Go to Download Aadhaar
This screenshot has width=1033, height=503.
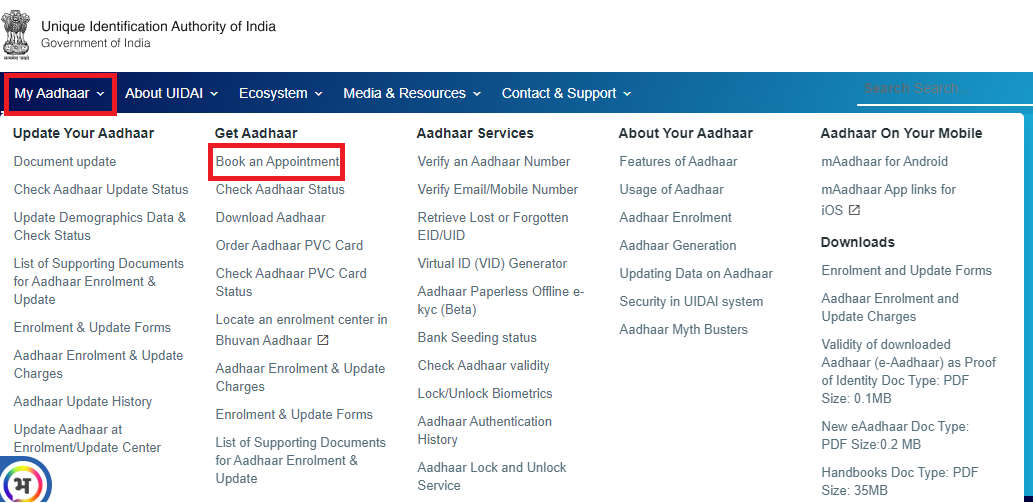270,218
